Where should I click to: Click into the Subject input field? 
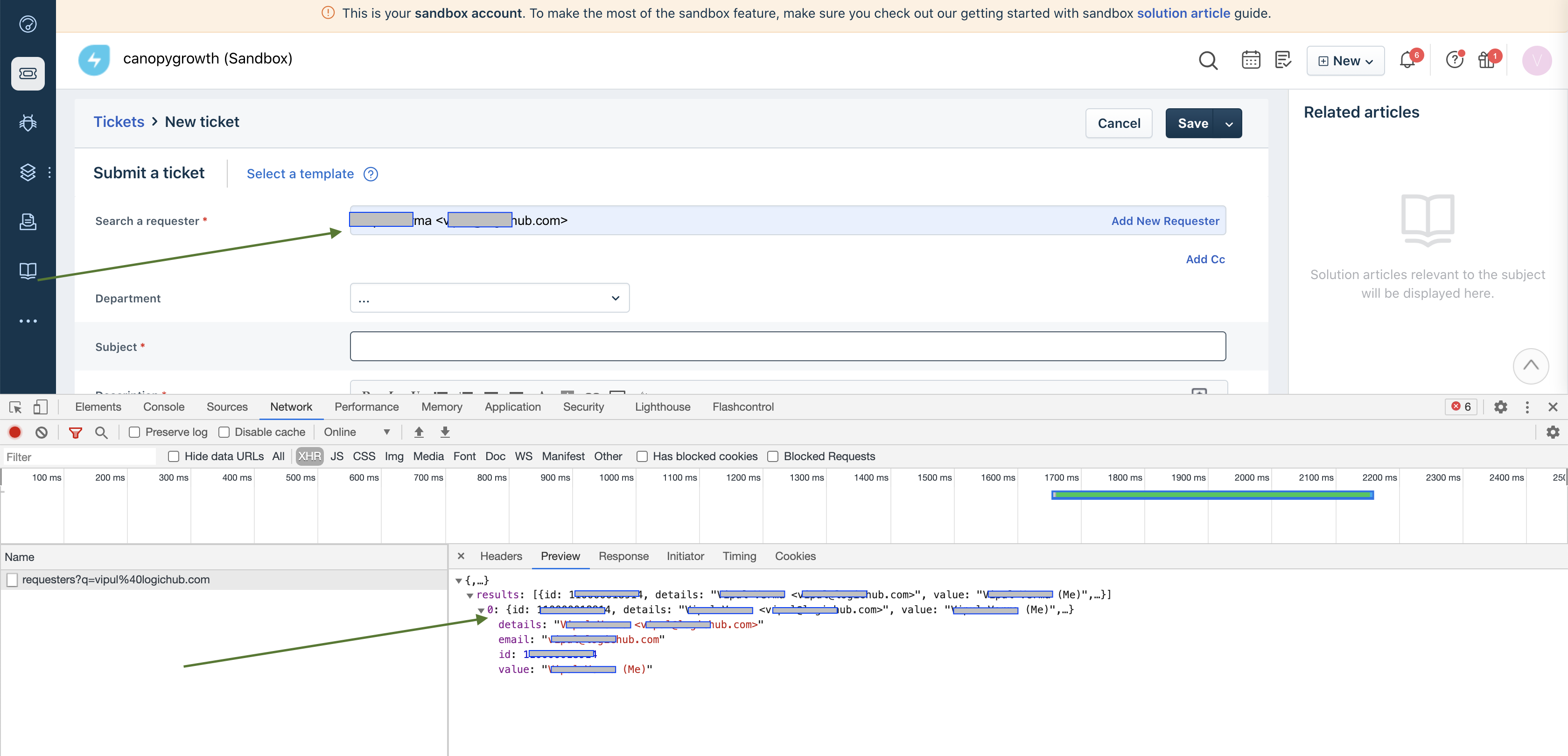[788, 346]
